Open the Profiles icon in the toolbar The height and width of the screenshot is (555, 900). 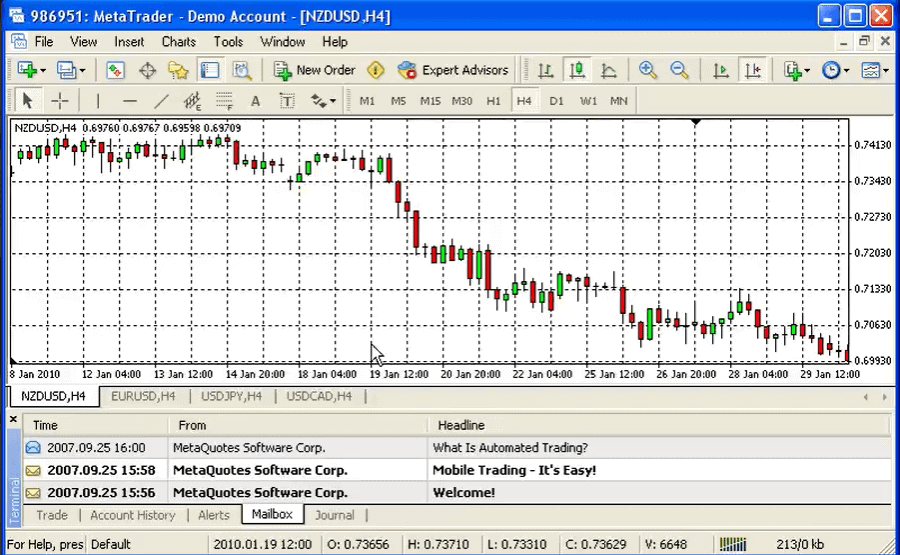(66, 70)
